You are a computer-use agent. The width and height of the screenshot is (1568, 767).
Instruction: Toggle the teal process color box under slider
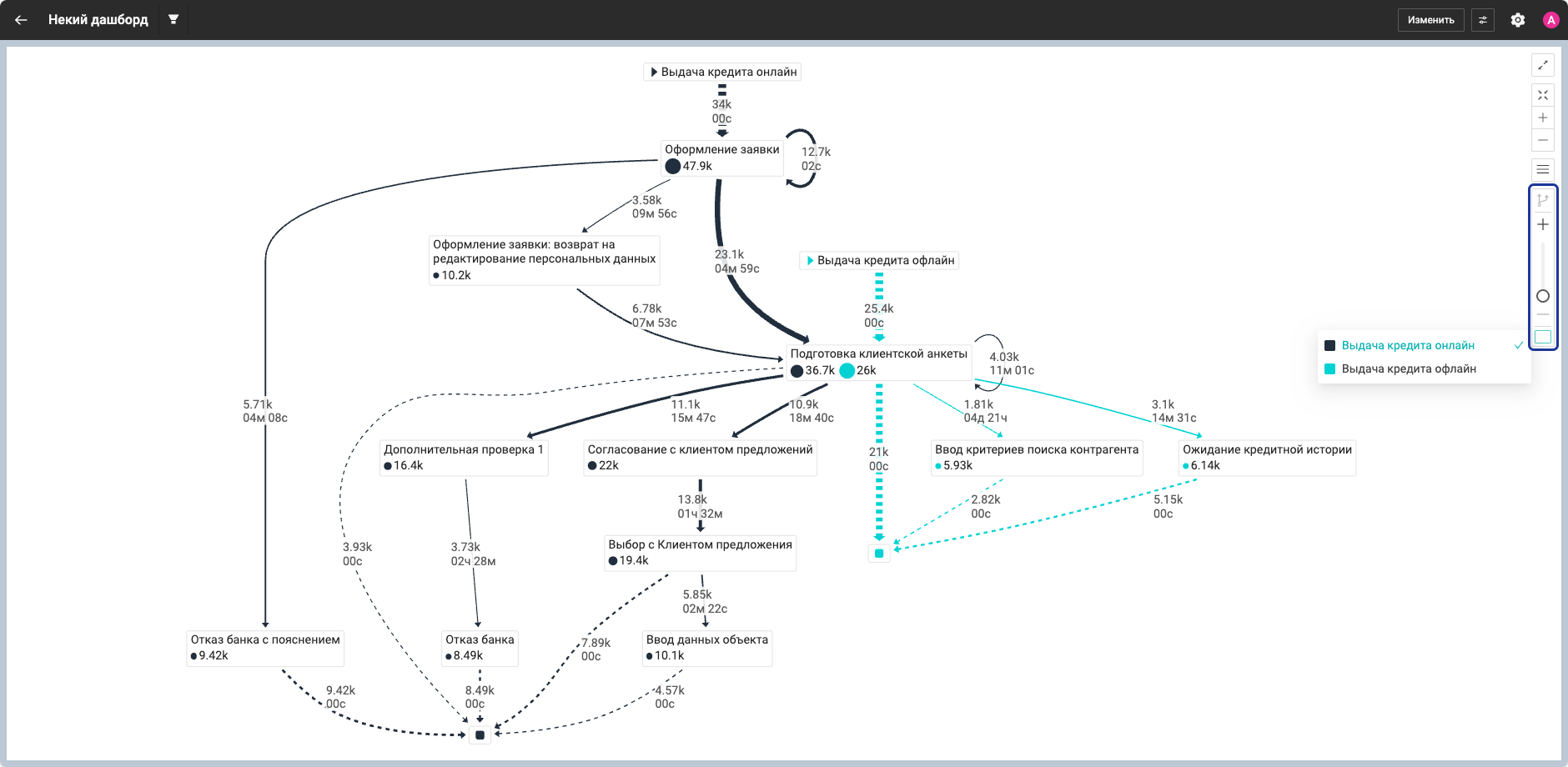(1543, 337)
